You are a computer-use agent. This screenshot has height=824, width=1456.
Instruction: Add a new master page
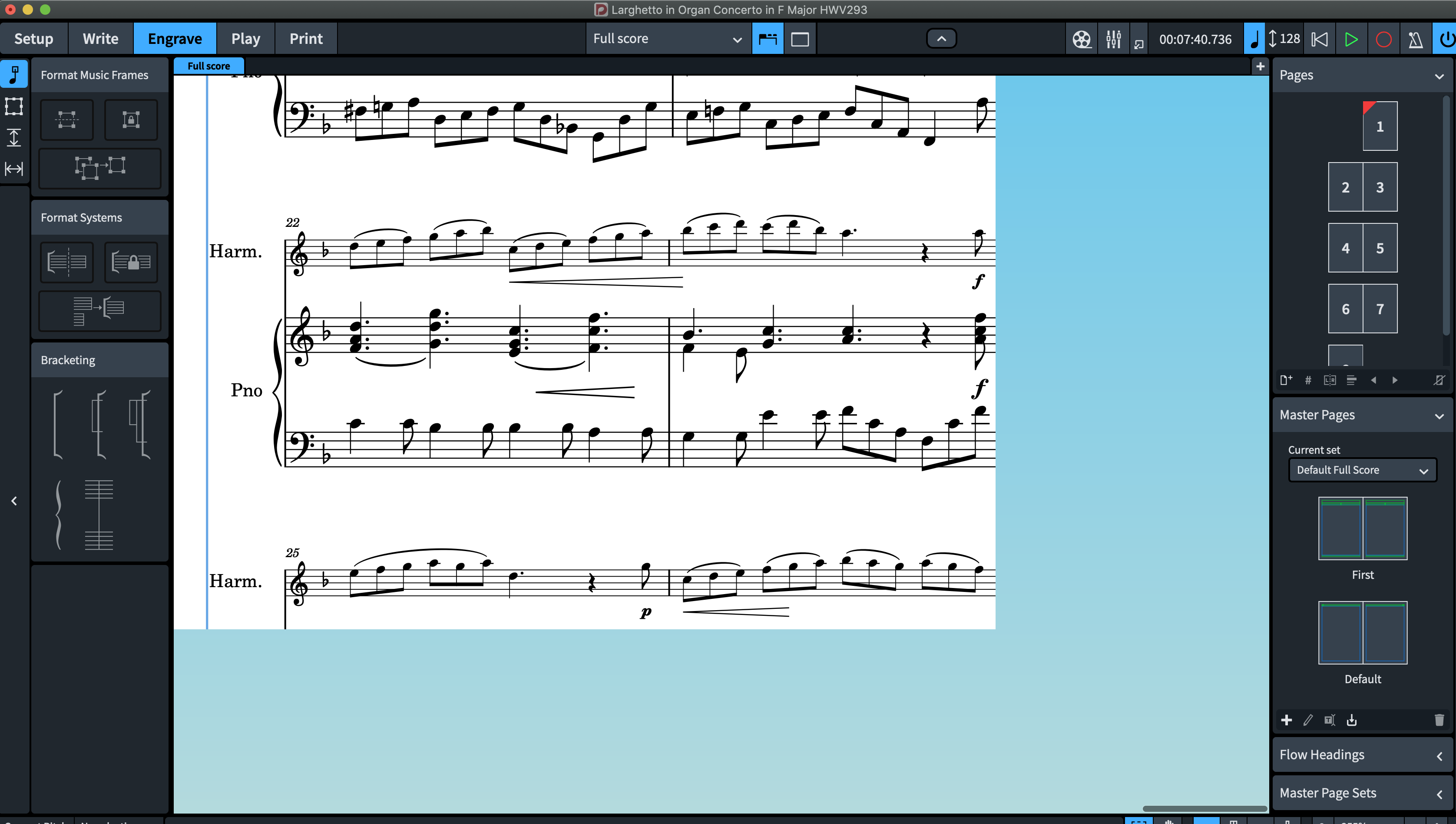1286,720
